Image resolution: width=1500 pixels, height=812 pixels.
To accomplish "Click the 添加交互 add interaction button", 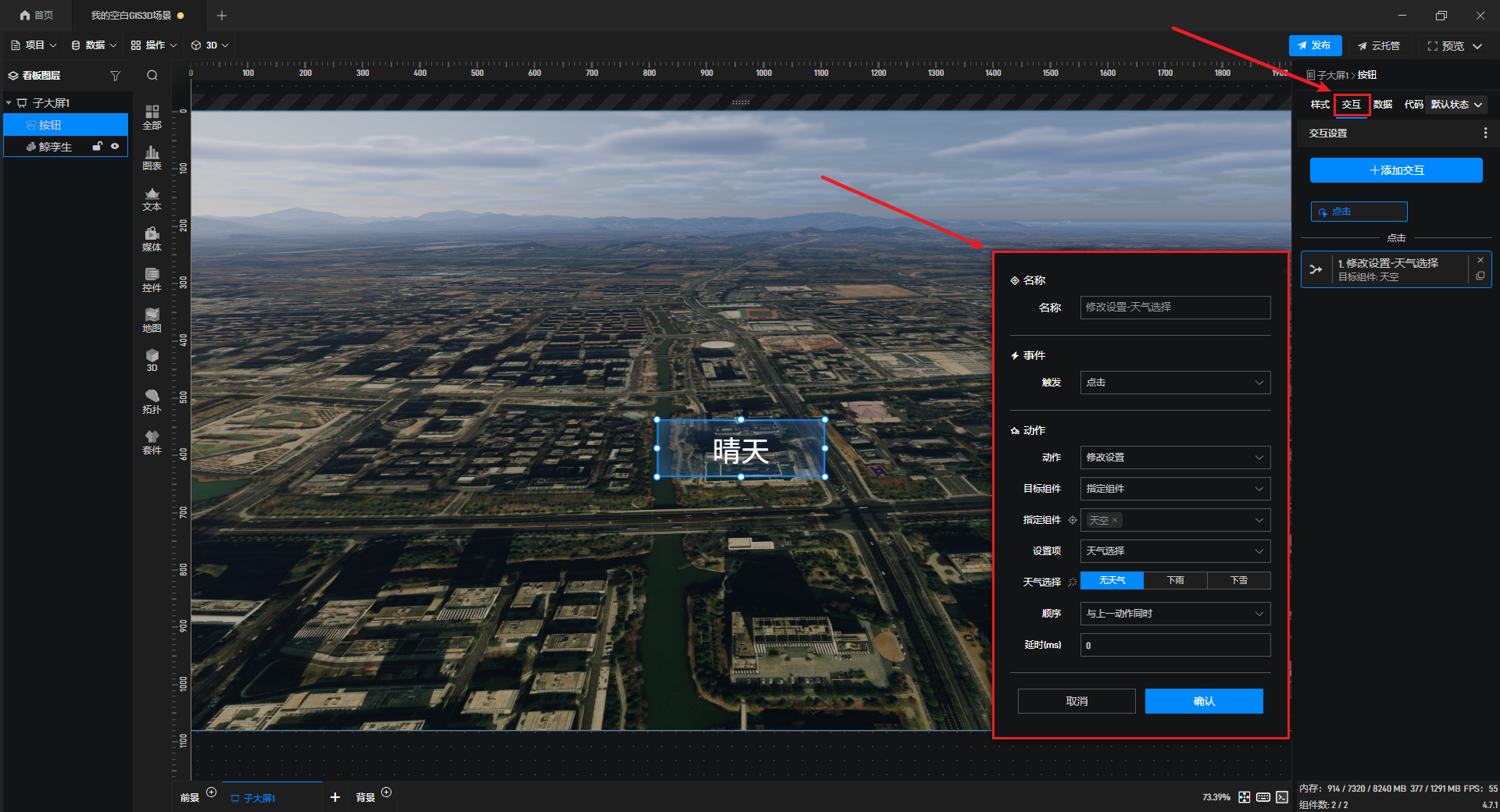I will [1396, 170].
